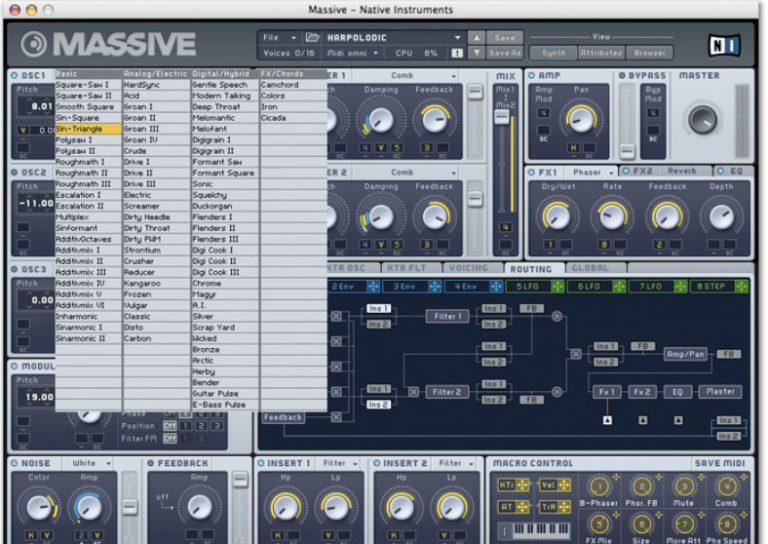768x544 pixels.
Task: Grab the 2 Env modulation crosshair handle
Action: (x=373, y=286)
